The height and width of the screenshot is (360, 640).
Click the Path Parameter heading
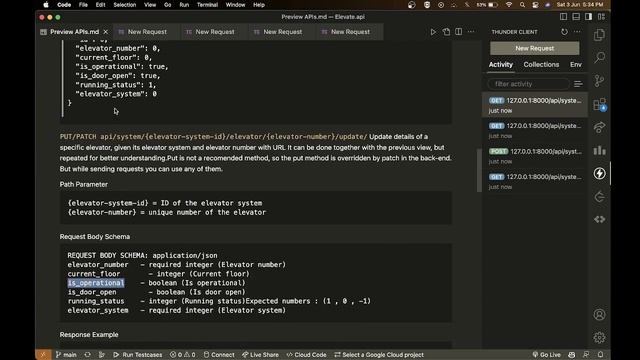(x=84, y=184)
